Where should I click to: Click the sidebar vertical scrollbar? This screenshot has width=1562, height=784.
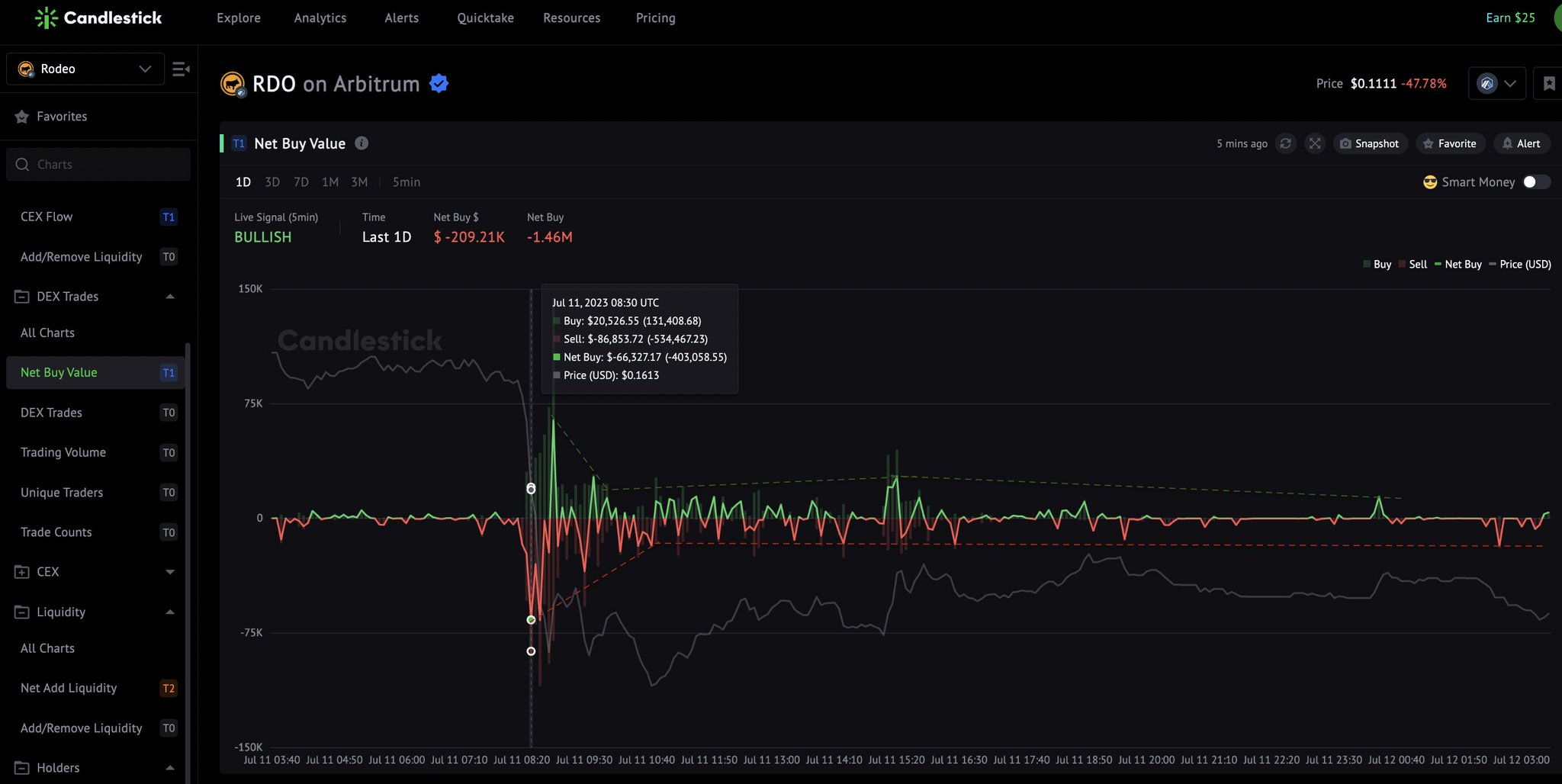pyautogui.click(x=188, y=564)
